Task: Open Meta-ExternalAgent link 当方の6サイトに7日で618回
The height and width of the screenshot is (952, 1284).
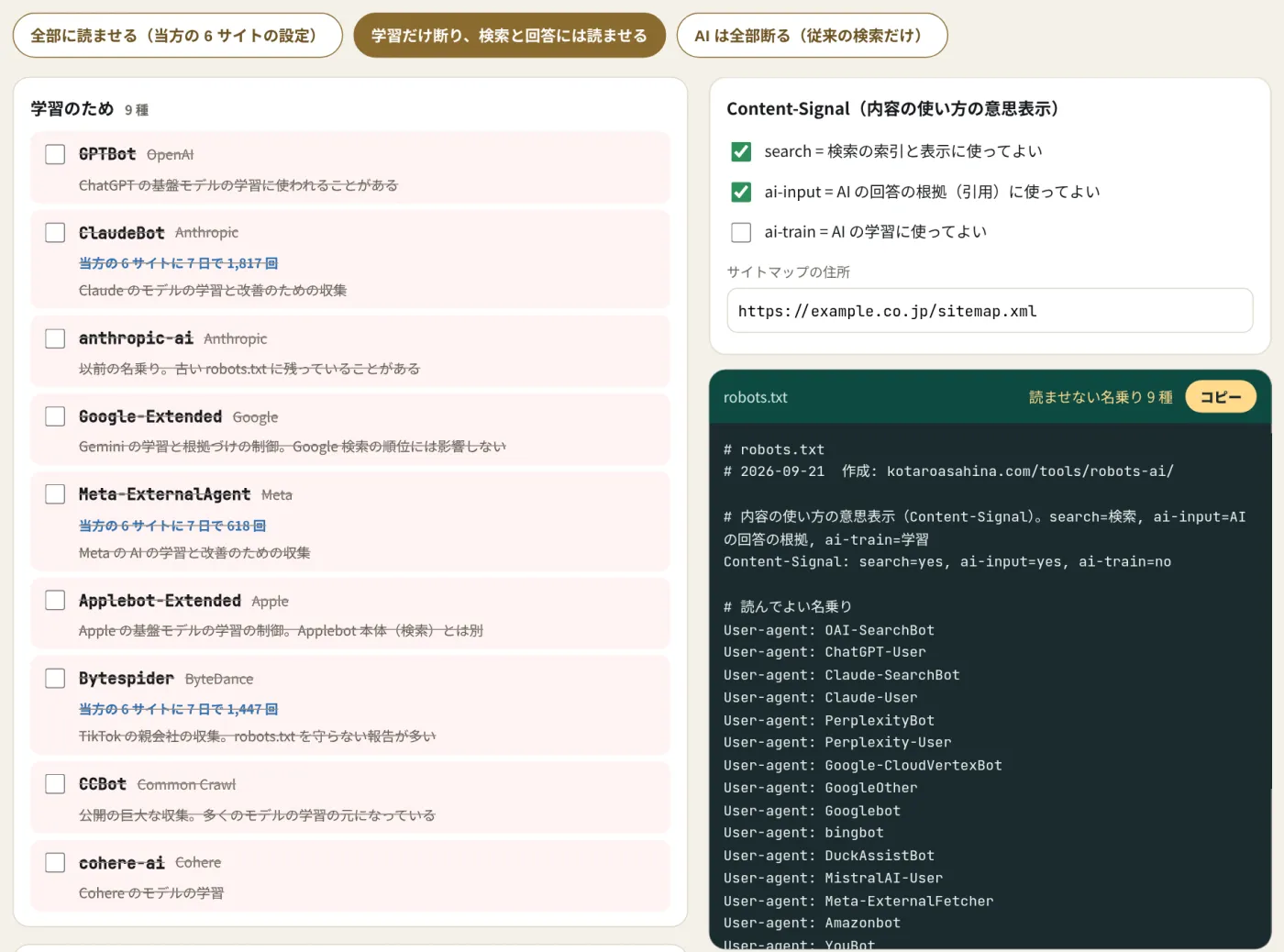Action: 172,526
